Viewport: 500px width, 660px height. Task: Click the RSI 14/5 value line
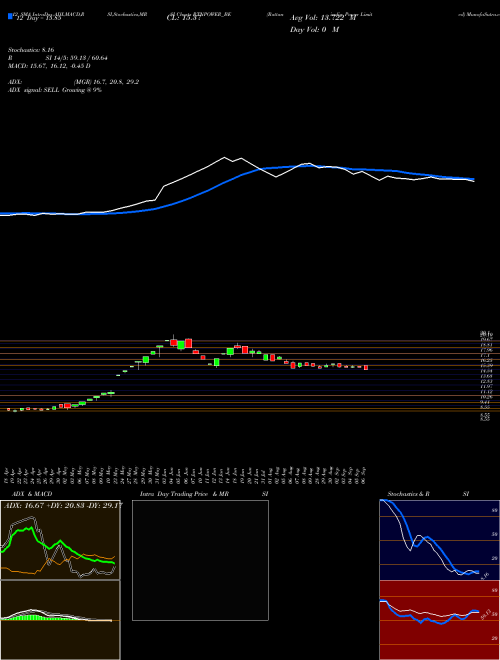click(58, 58)
